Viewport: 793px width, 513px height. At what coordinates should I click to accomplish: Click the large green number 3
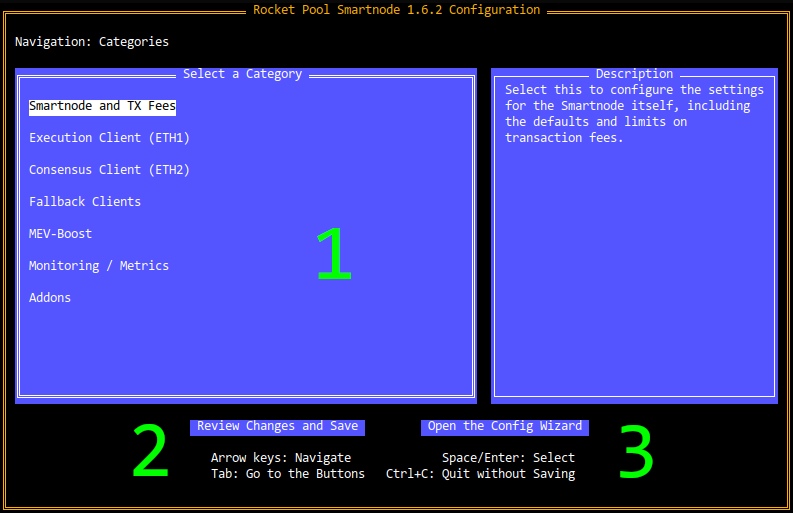(x=636, y=453)
